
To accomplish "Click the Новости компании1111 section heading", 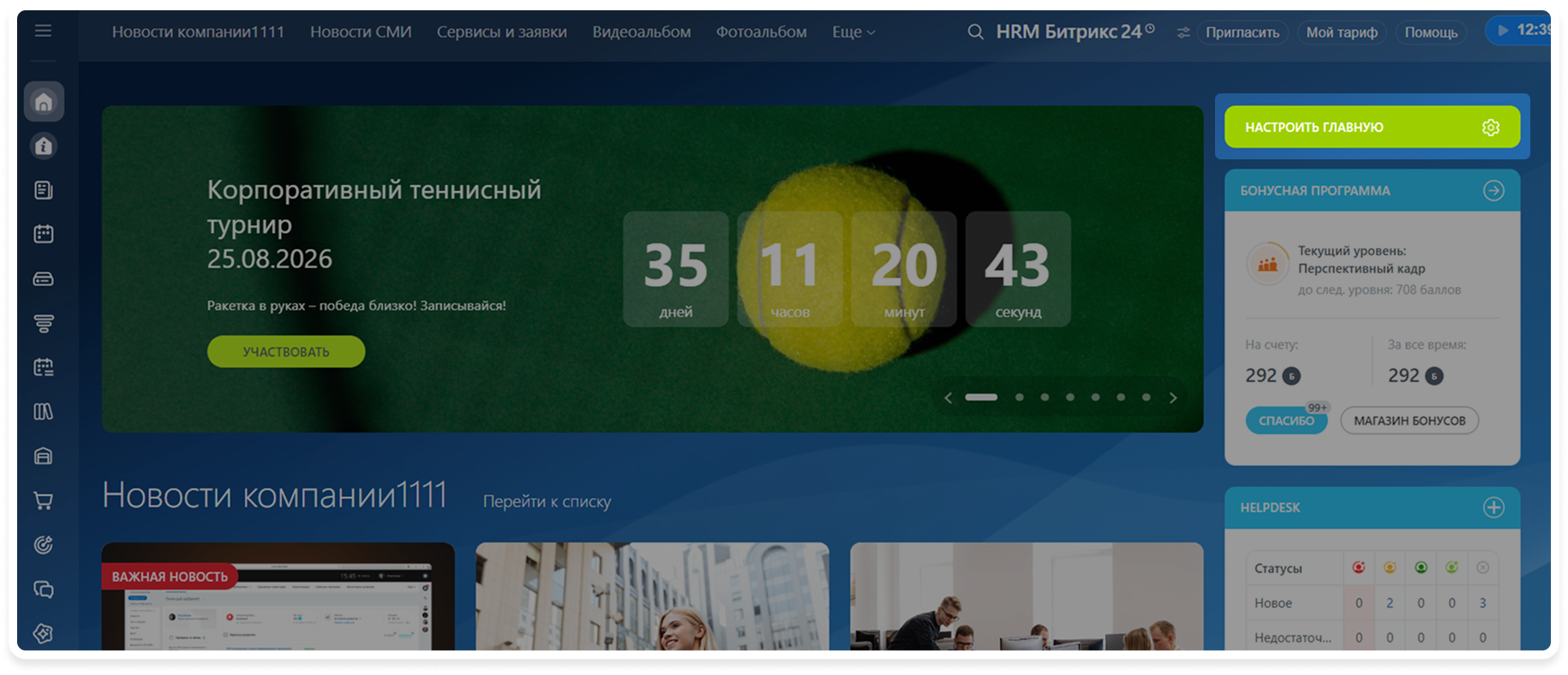I will coord(274,495).
